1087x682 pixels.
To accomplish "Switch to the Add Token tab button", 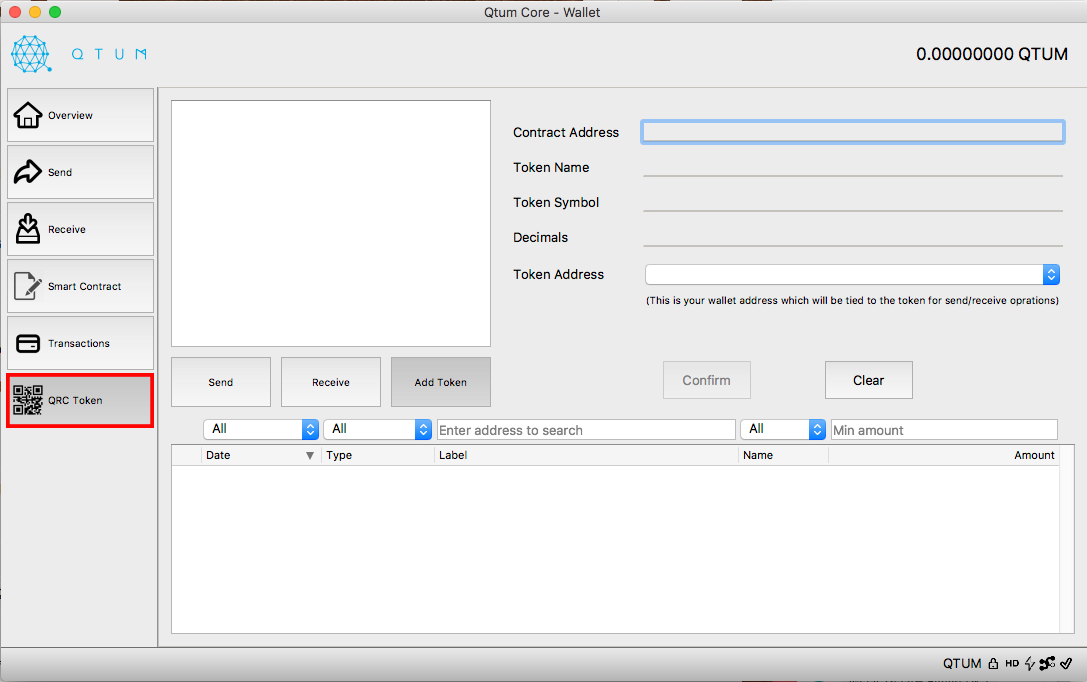I will point(441,382).
